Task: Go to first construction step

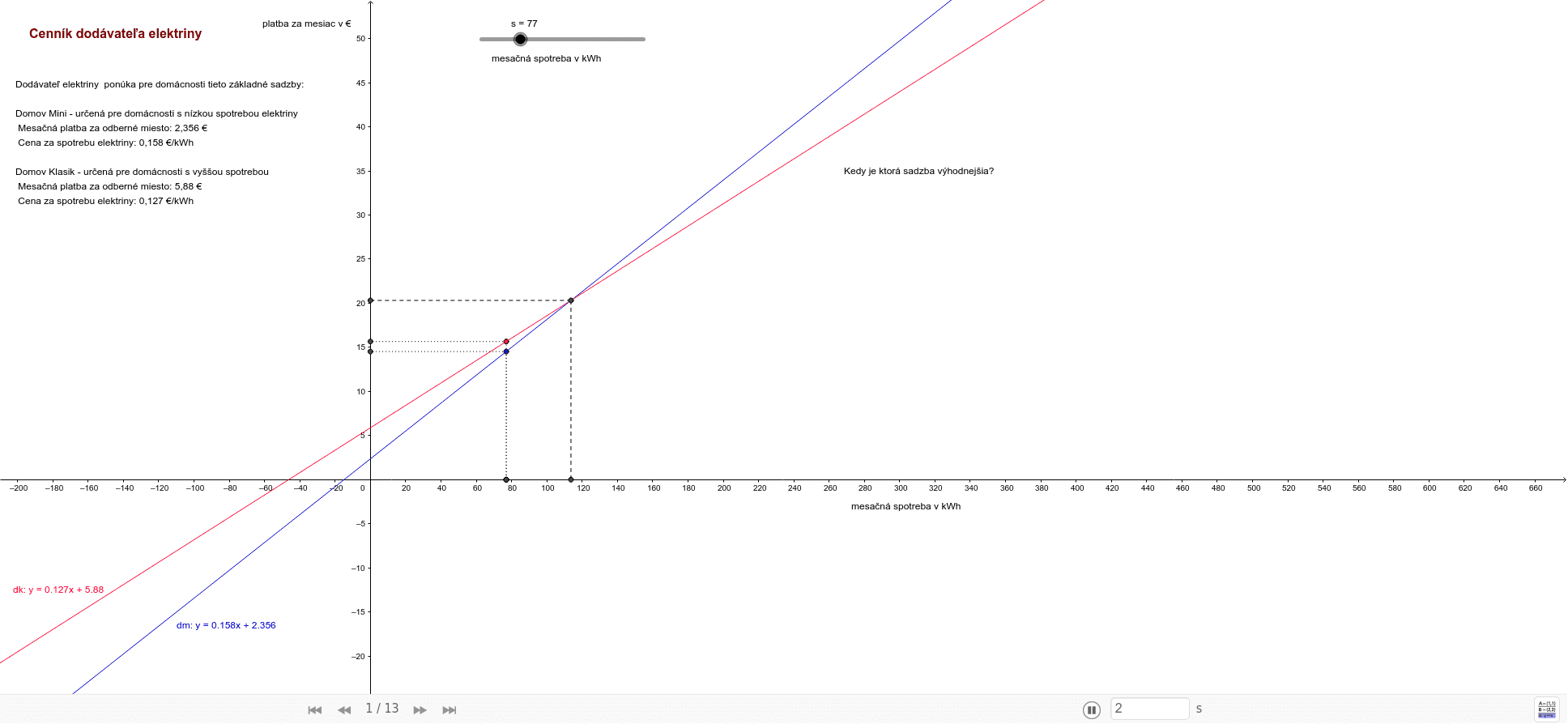Action: pos(315,710)
